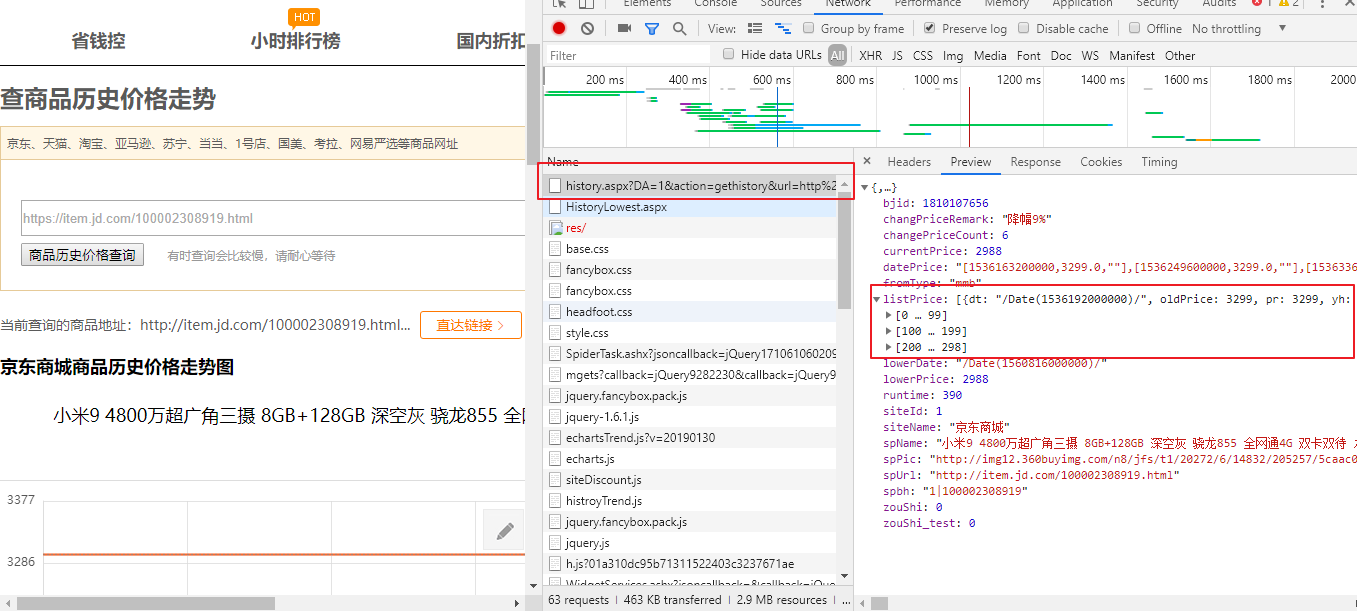Select the siteDiscount.js request
The image size is (1357, 611).
(x=690, y=480)
